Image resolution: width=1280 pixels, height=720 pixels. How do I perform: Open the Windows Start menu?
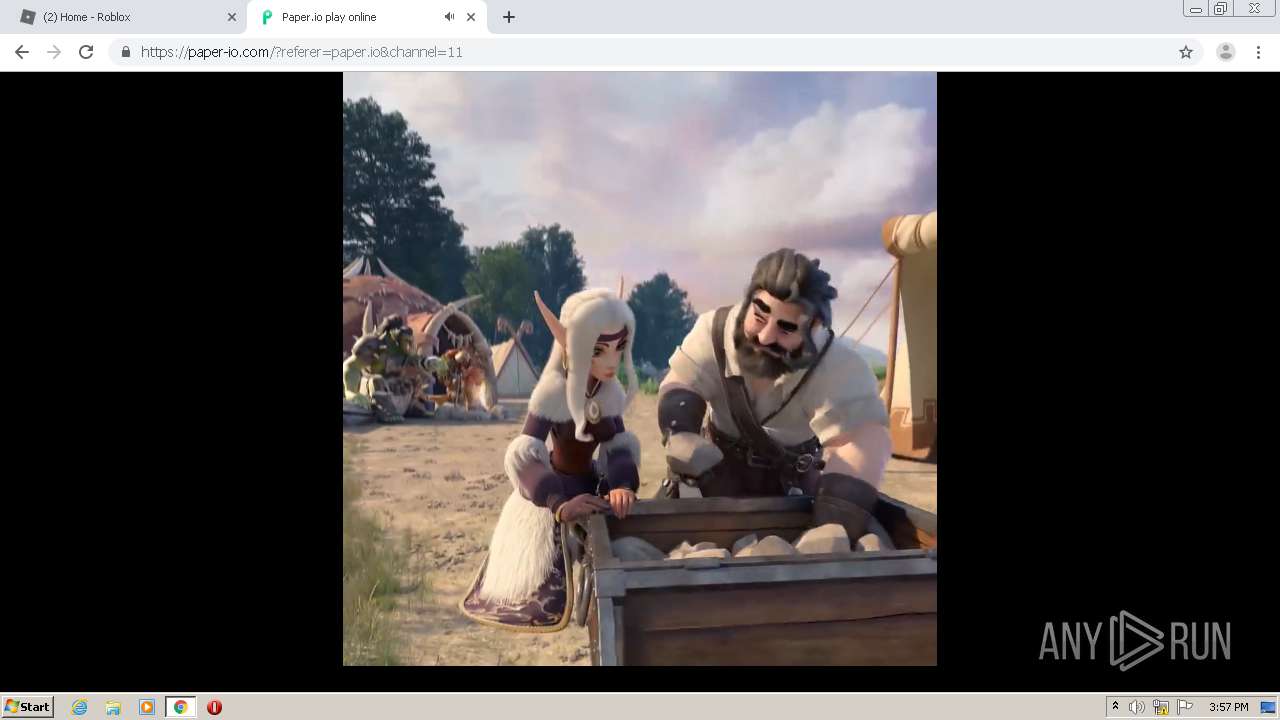pyautogui.click(x=28, y=706)
